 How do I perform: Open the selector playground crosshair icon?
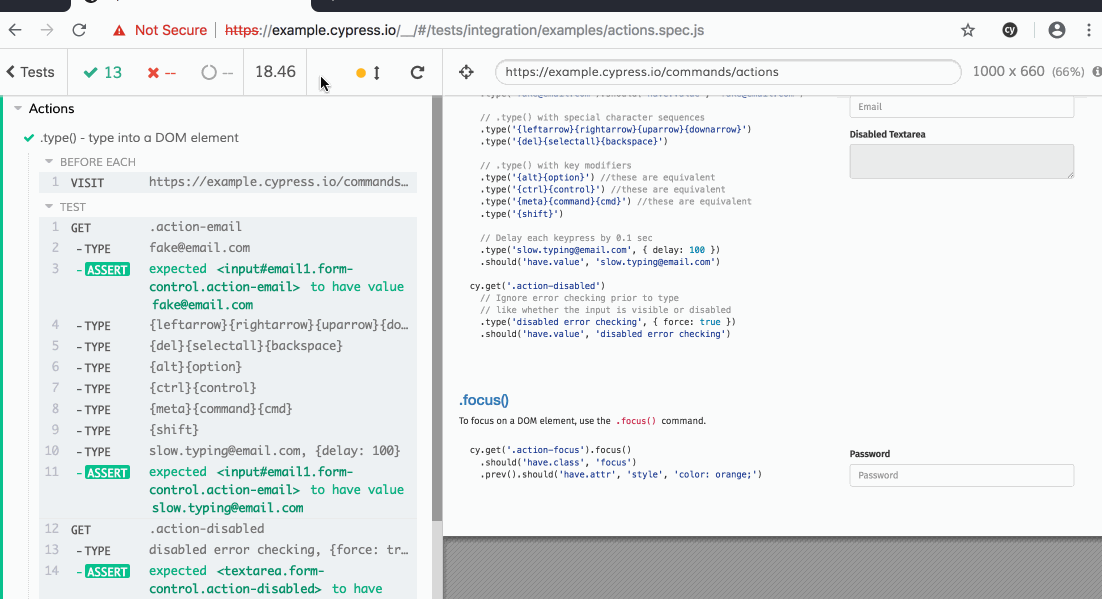[x=466, y=72]
